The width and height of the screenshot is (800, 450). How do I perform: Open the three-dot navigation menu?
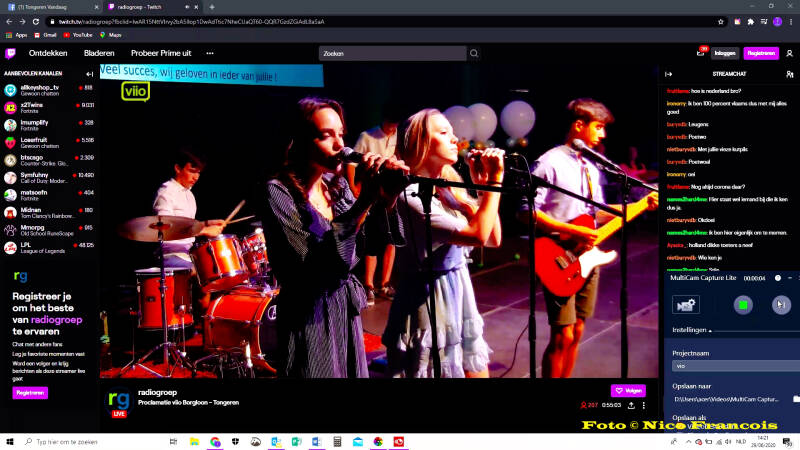tap(210, 53)
